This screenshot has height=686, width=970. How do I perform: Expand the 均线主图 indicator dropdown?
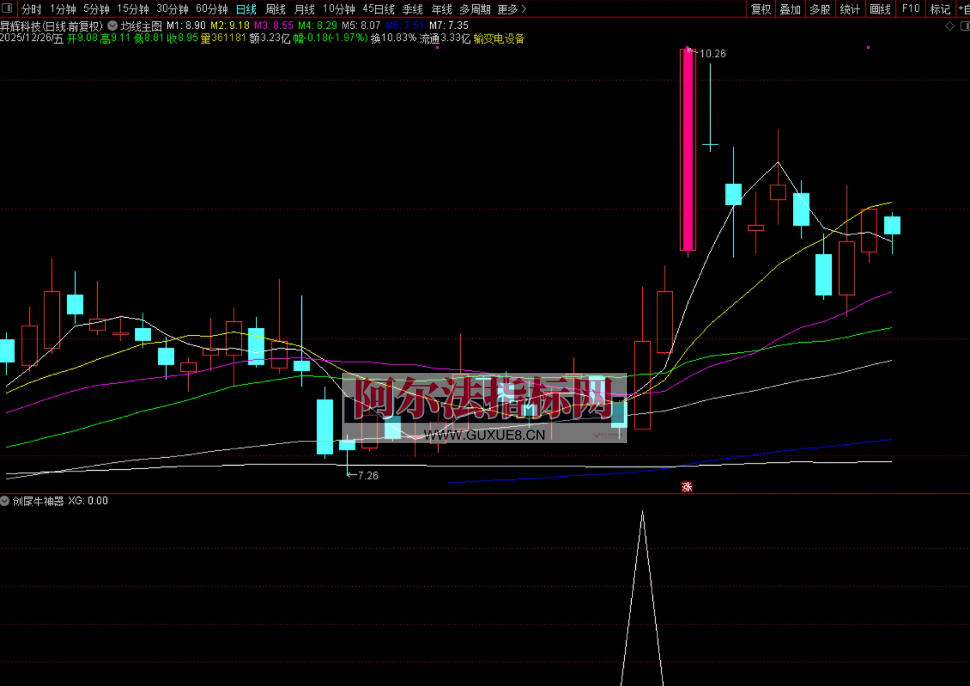111,25
